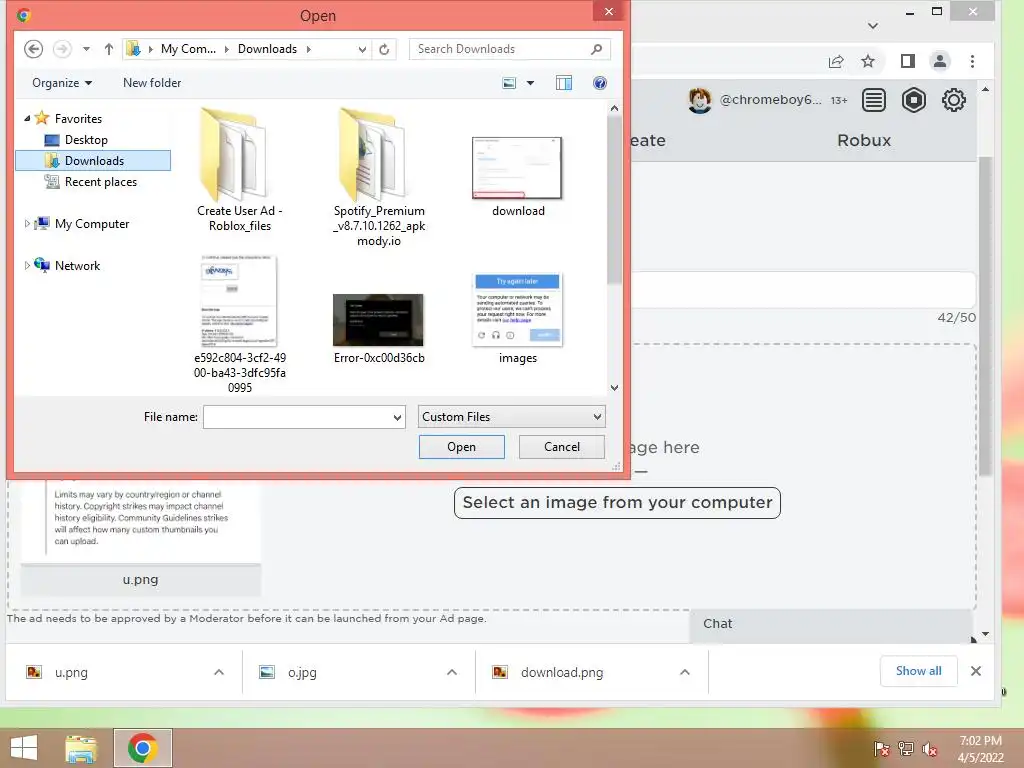The image size is (1024, 768).
Task: Go back using dialog Back arrow
Action: click(33, 49)
